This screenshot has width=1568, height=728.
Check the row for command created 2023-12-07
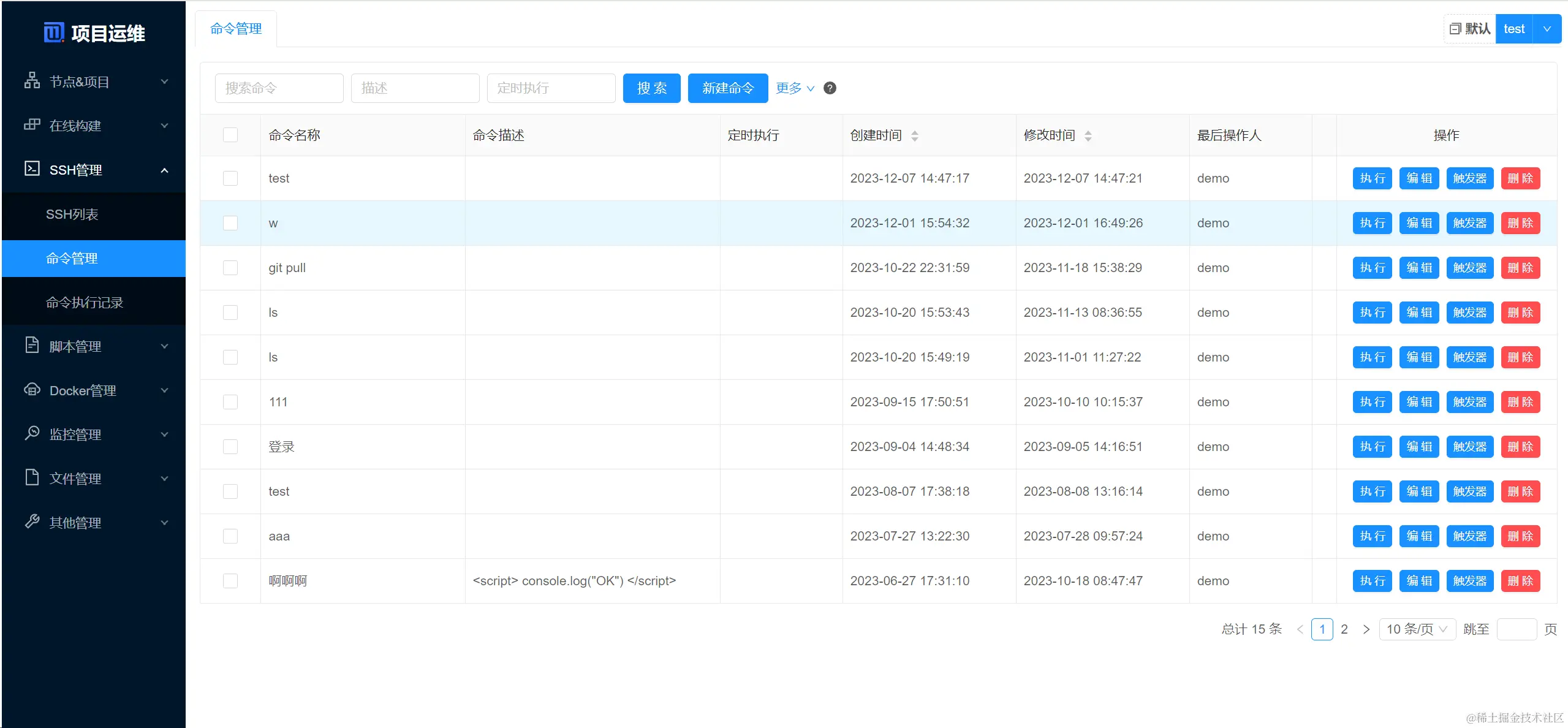click(230, 178)
